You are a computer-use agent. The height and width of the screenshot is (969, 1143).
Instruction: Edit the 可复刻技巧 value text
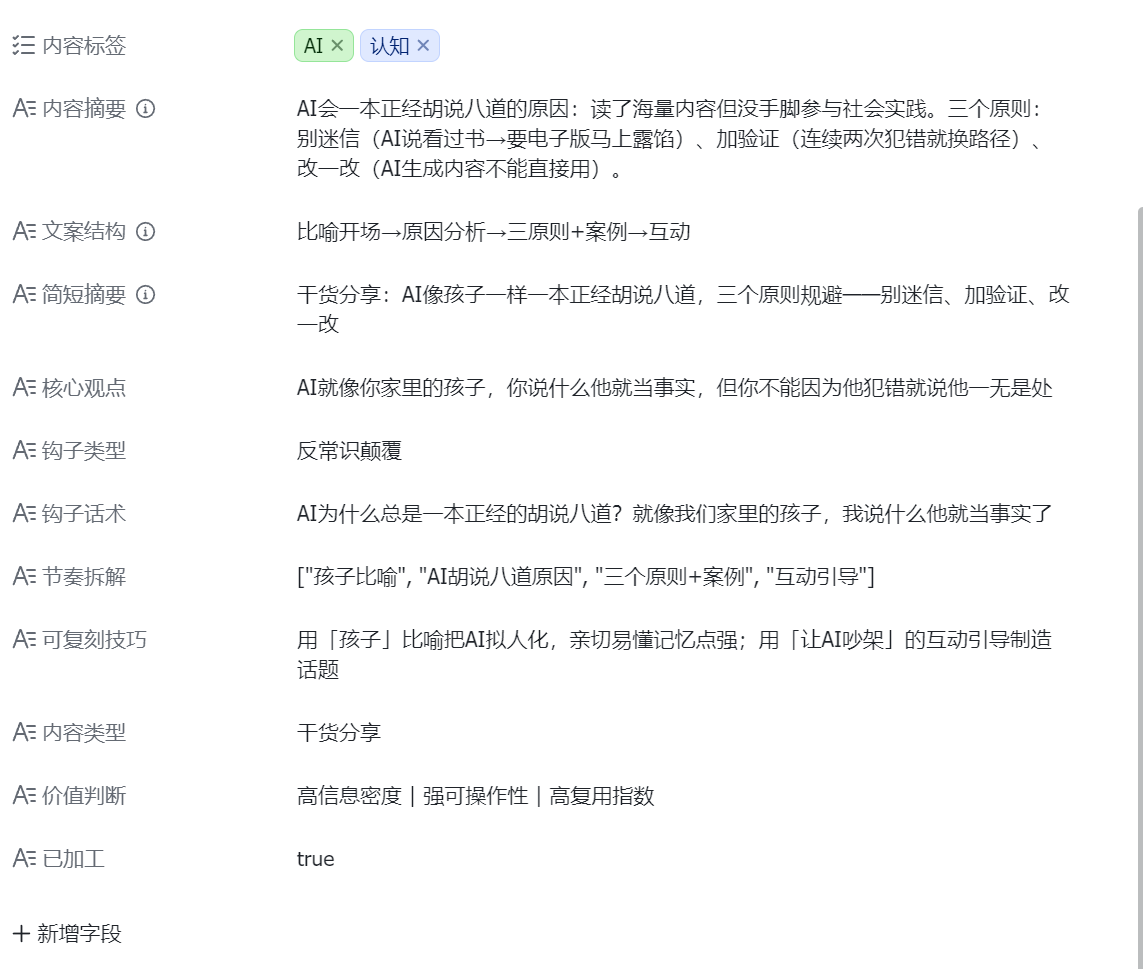pyautogui.click(x=674, y=654)
